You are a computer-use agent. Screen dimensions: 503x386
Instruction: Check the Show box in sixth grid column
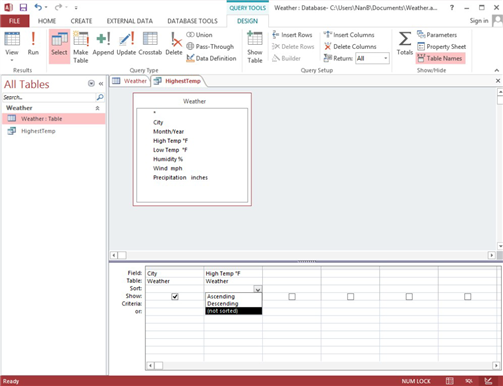468,296
